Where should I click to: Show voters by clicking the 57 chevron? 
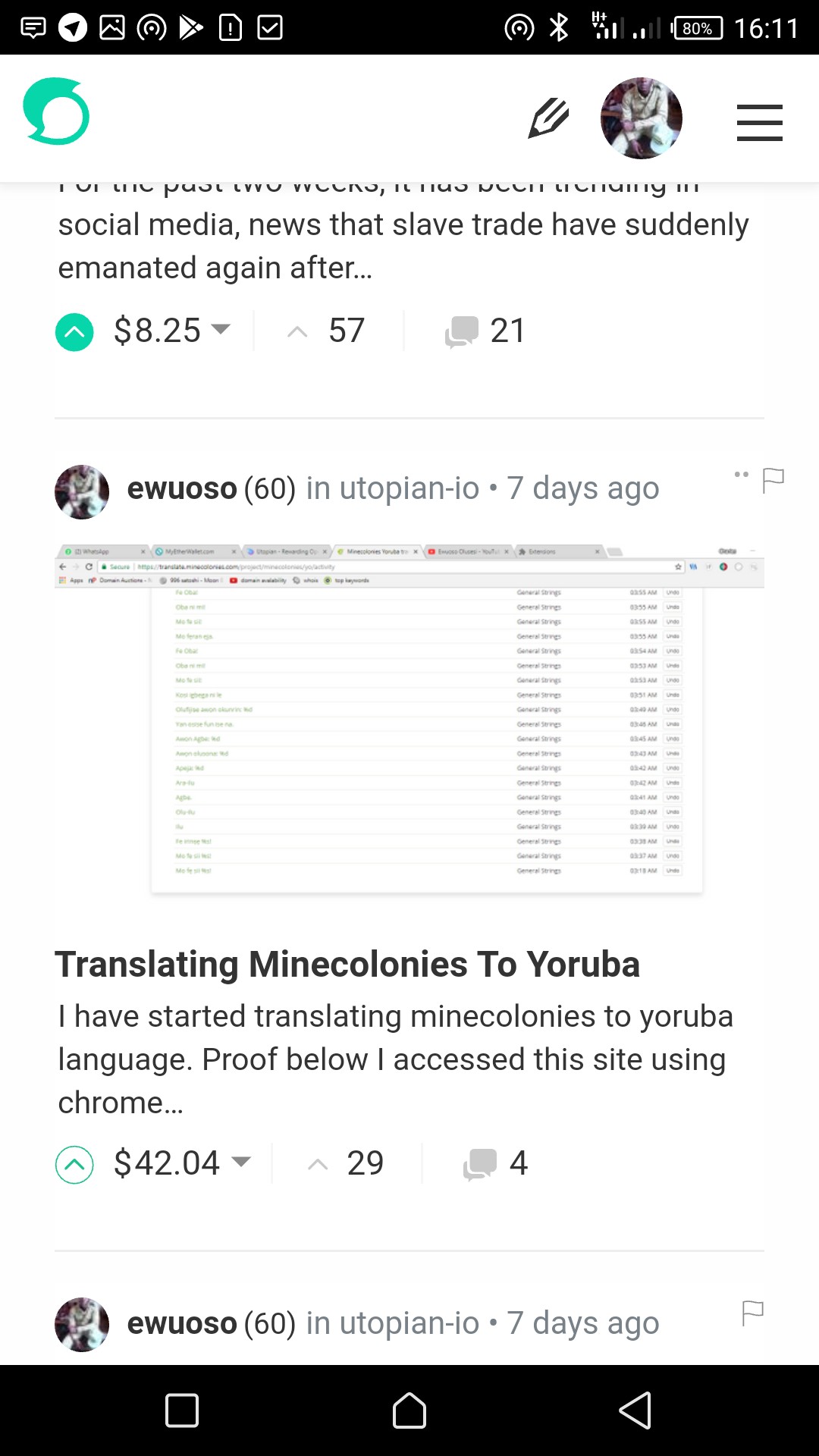pos(297,331)
